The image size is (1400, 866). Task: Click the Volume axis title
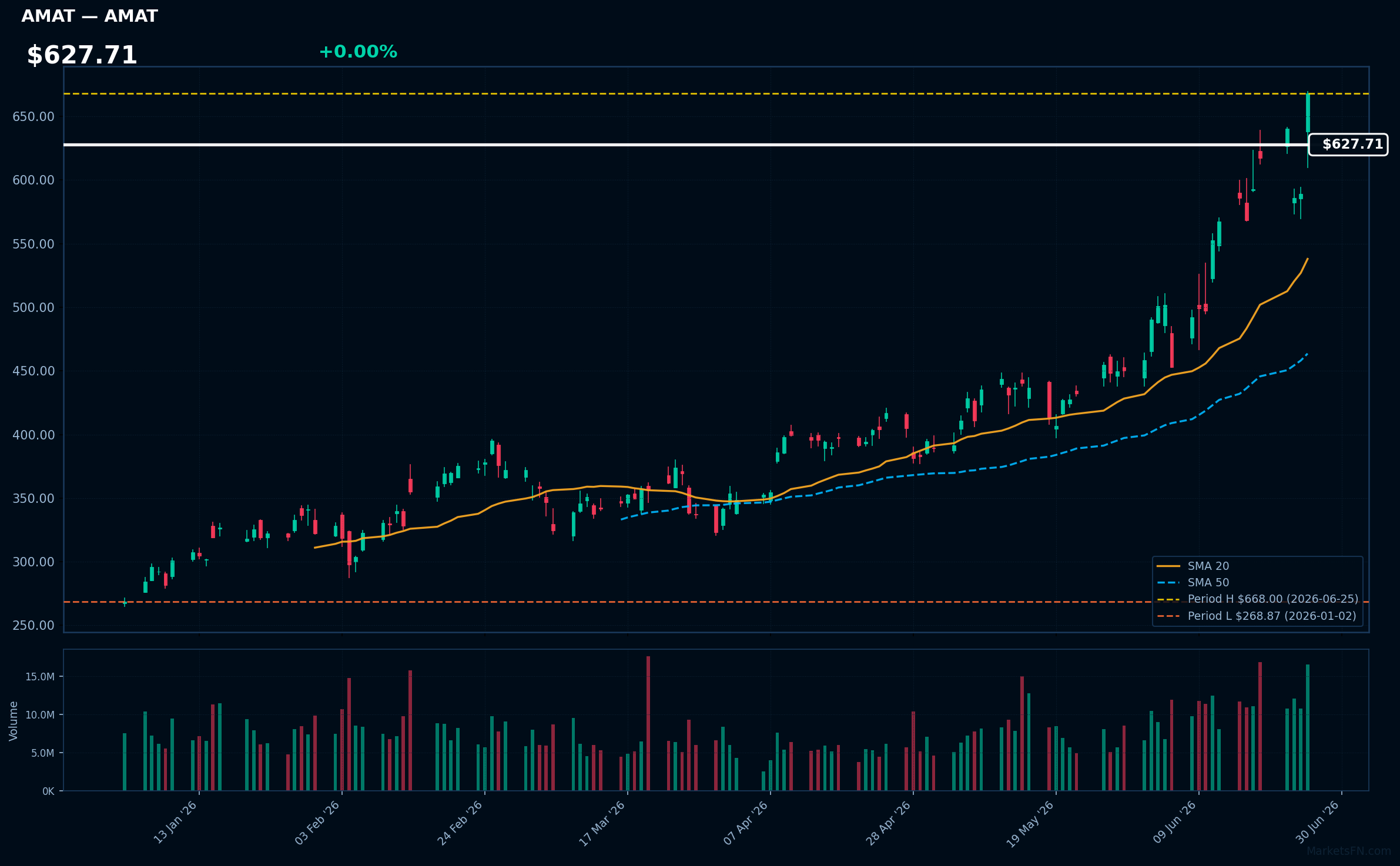click(14, 721)
